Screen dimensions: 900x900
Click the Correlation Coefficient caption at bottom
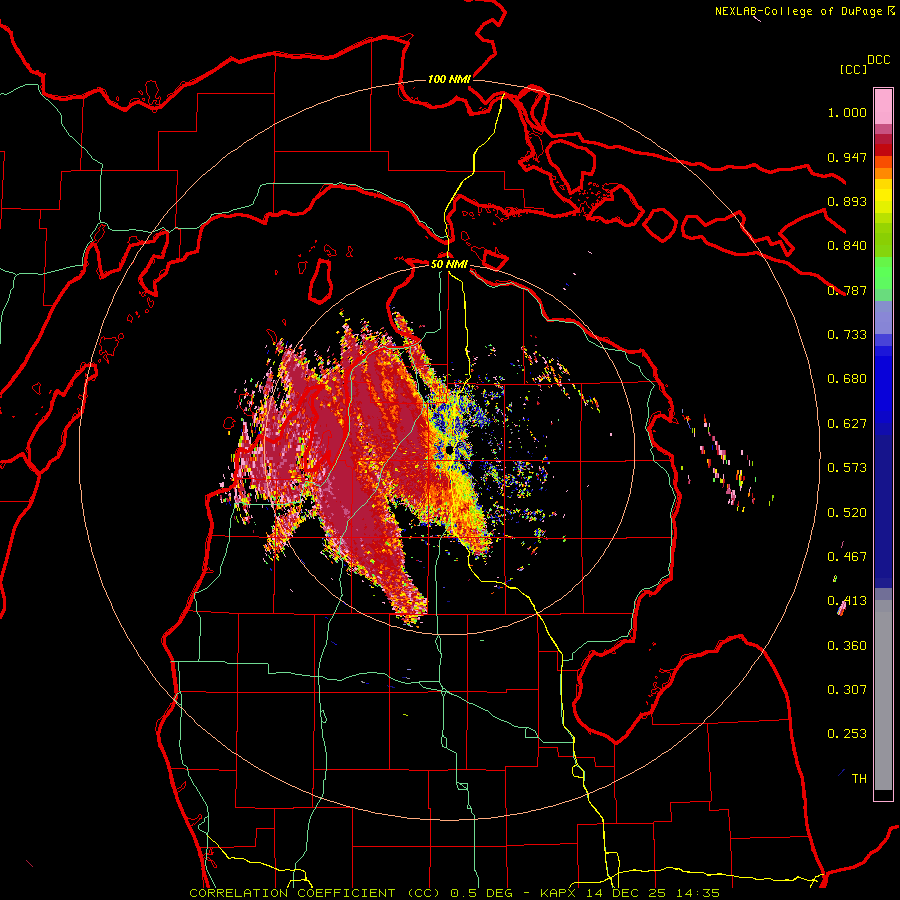click(x=454, y=893)
